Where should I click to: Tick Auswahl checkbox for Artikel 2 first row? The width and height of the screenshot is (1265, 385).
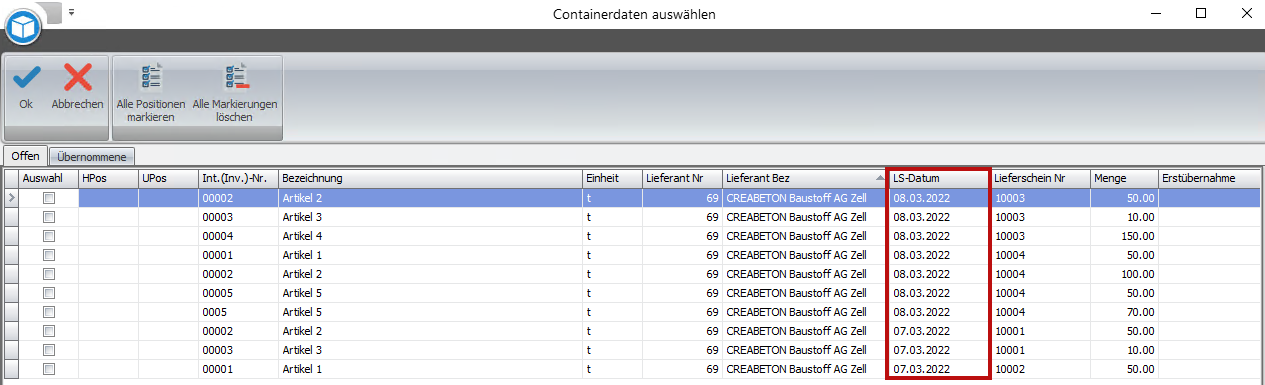coord(48,199)
